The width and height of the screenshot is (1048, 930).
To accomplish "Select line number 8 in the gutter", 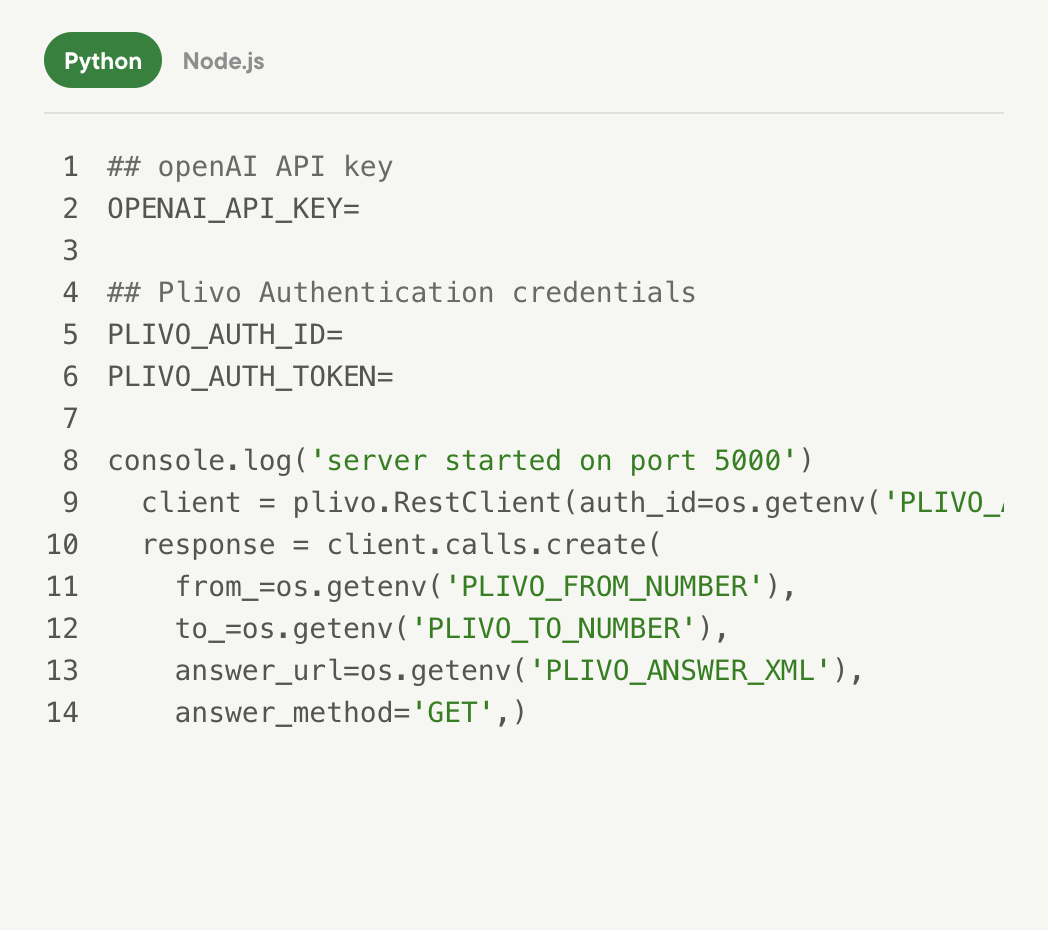I will pos(69,461).
